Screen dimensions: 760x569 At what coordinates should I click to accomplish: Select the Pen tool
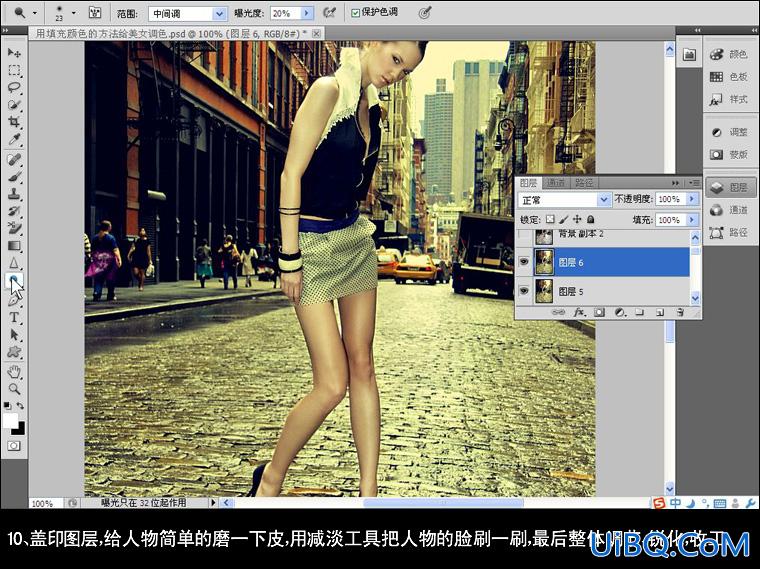[14, 300]
